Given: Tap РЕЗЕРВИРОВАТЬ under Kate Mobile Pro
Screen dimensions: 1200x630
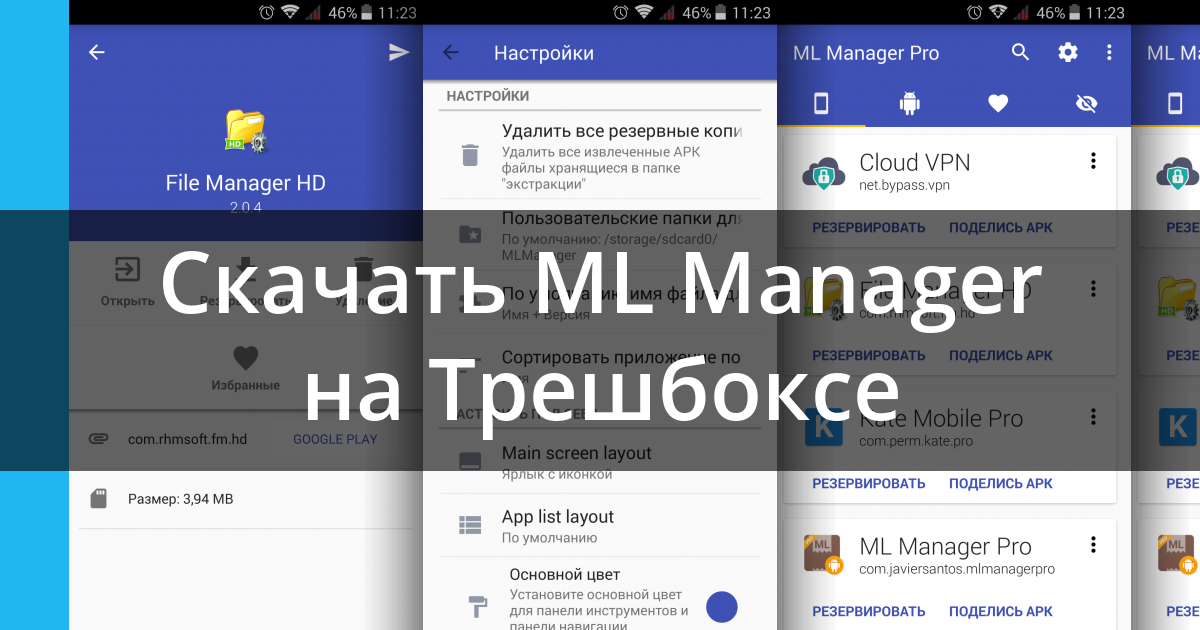Looking at the screenshot, I should (x=869, y=483).
